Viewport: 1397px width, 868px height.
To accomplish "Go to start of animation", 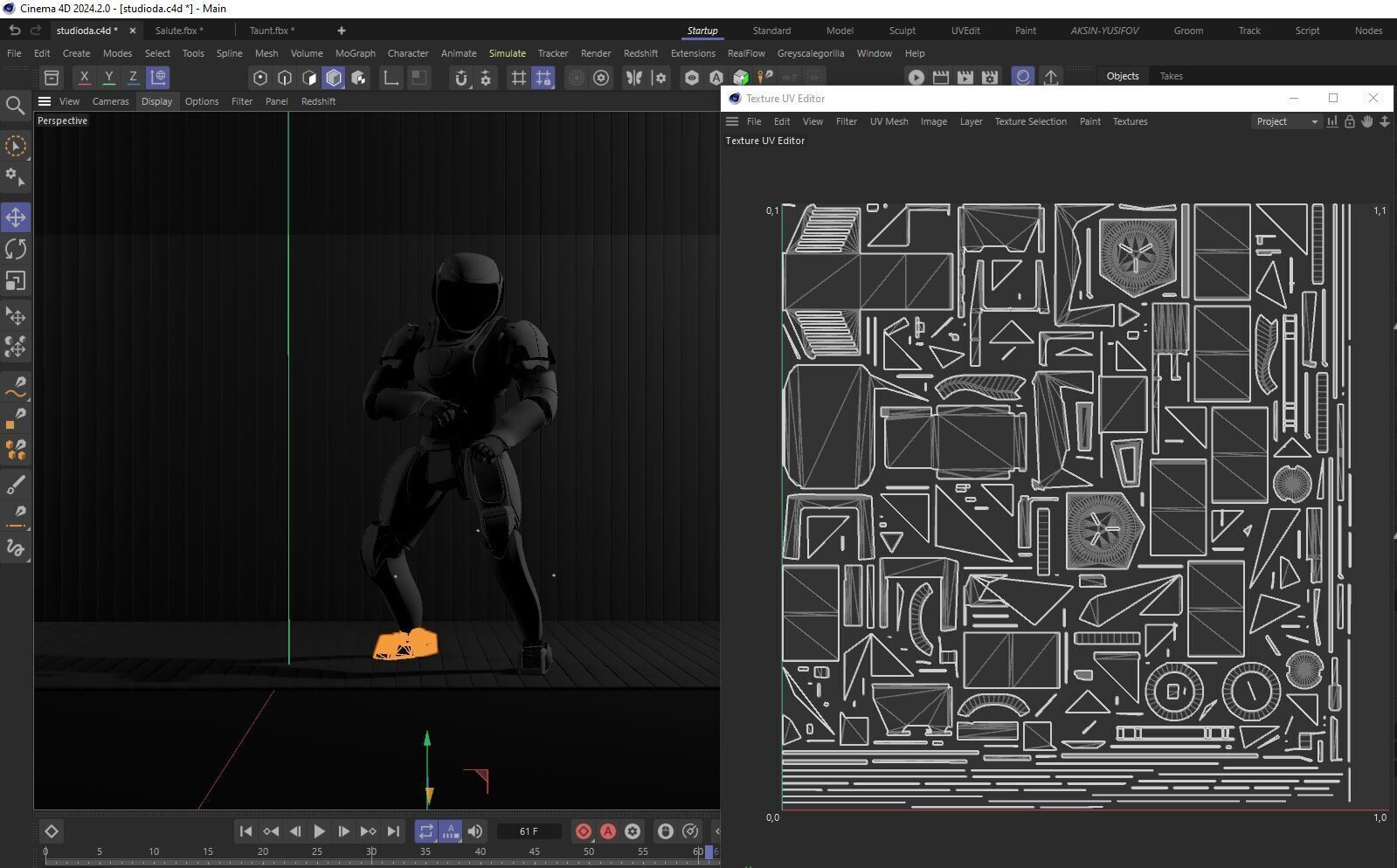I will point(246,831).
